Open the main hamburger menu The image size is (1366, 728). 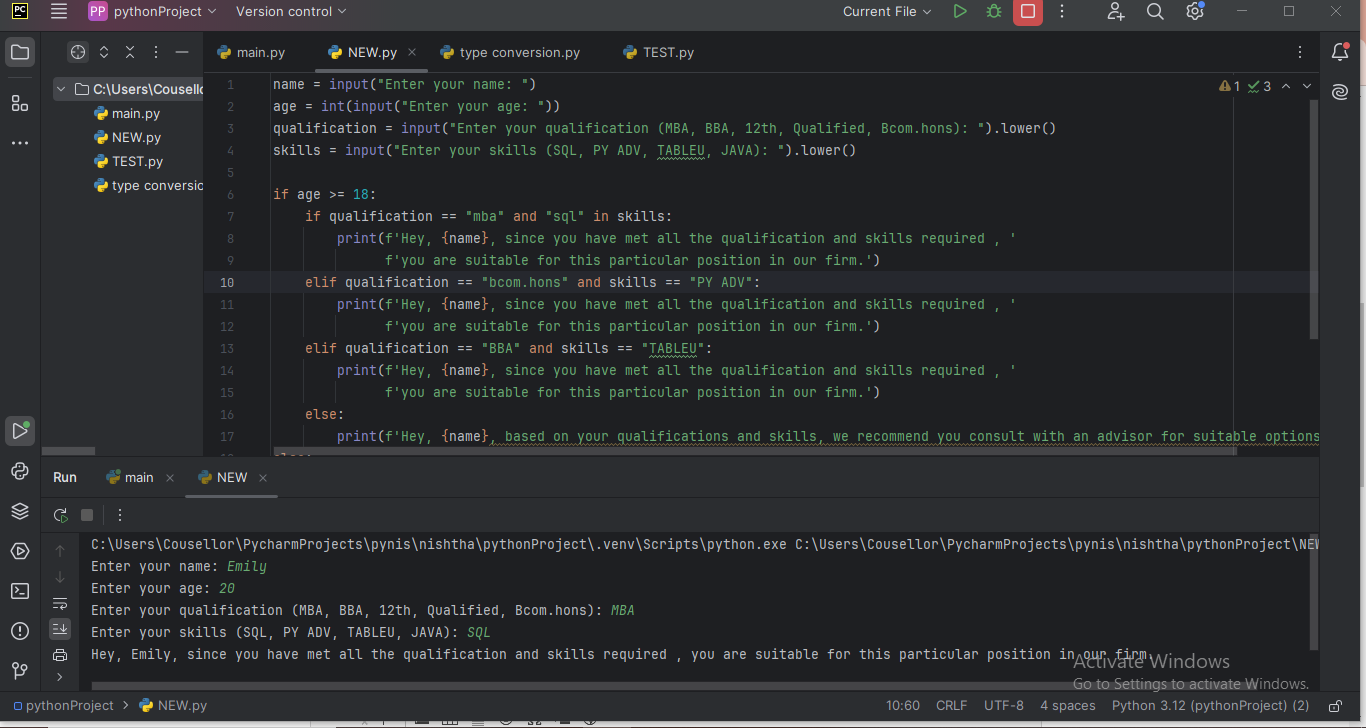tap(59, 12)
